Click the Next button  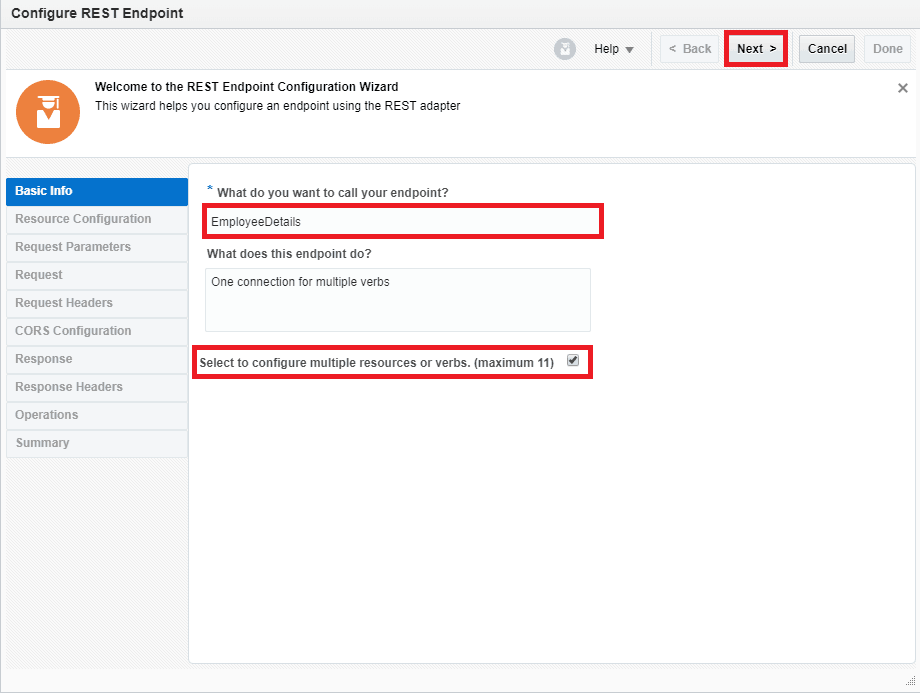tap(755, 48)
